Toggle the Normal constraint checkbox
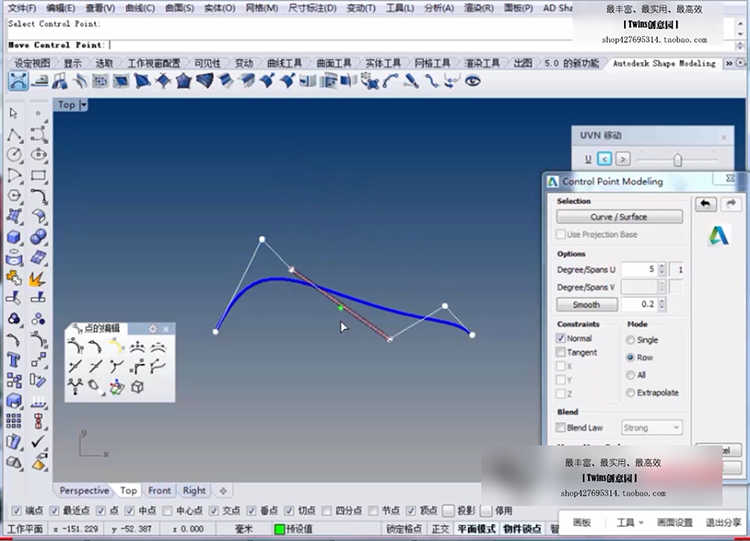Image resolution: width=750 pixels, height=541 pixels. pos(561,338)
